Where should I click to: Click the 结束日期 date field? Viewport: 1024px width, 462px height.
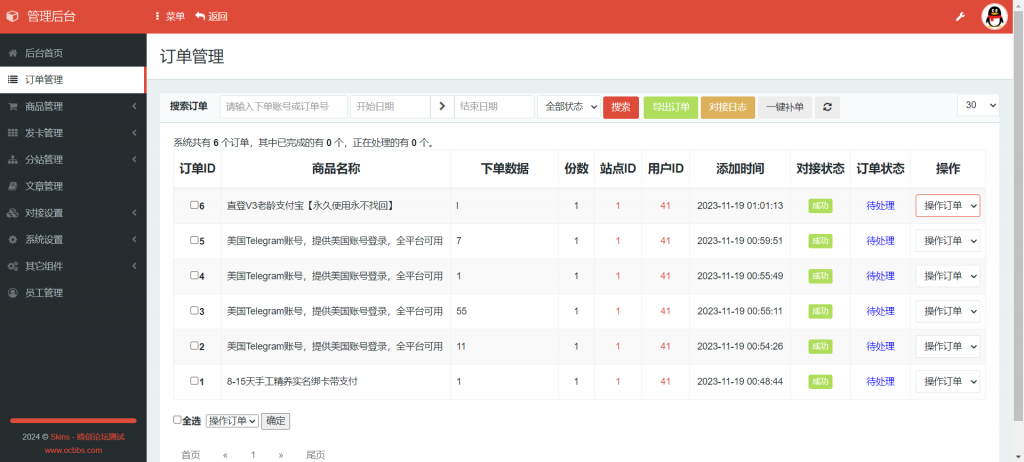pos(494,107)
